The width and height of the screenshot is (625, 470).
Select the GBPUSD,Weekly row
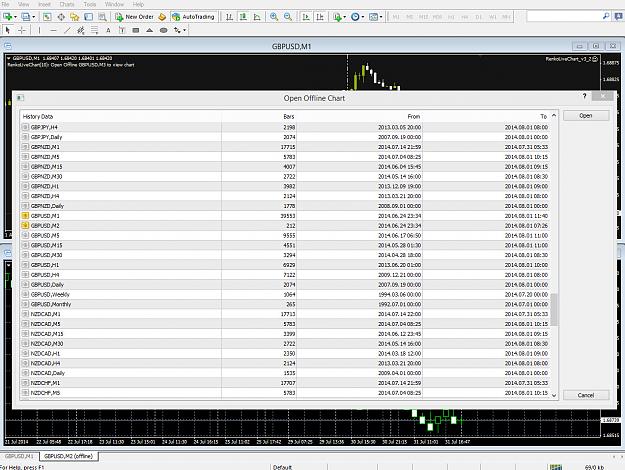click(x=285, y=295)
